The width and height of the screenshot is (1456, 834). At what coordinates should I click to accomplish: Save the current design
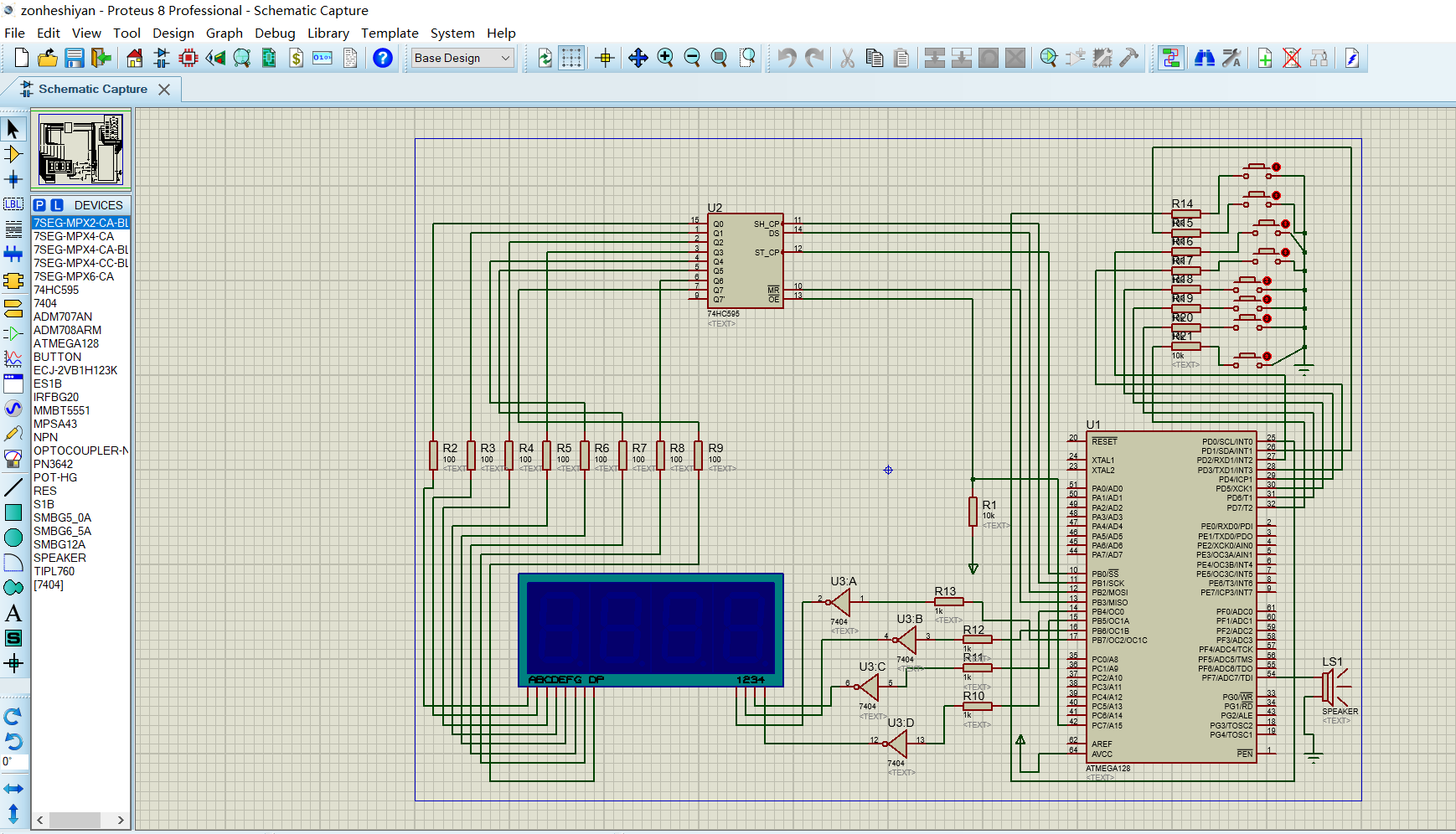click(x=75, y=58)
